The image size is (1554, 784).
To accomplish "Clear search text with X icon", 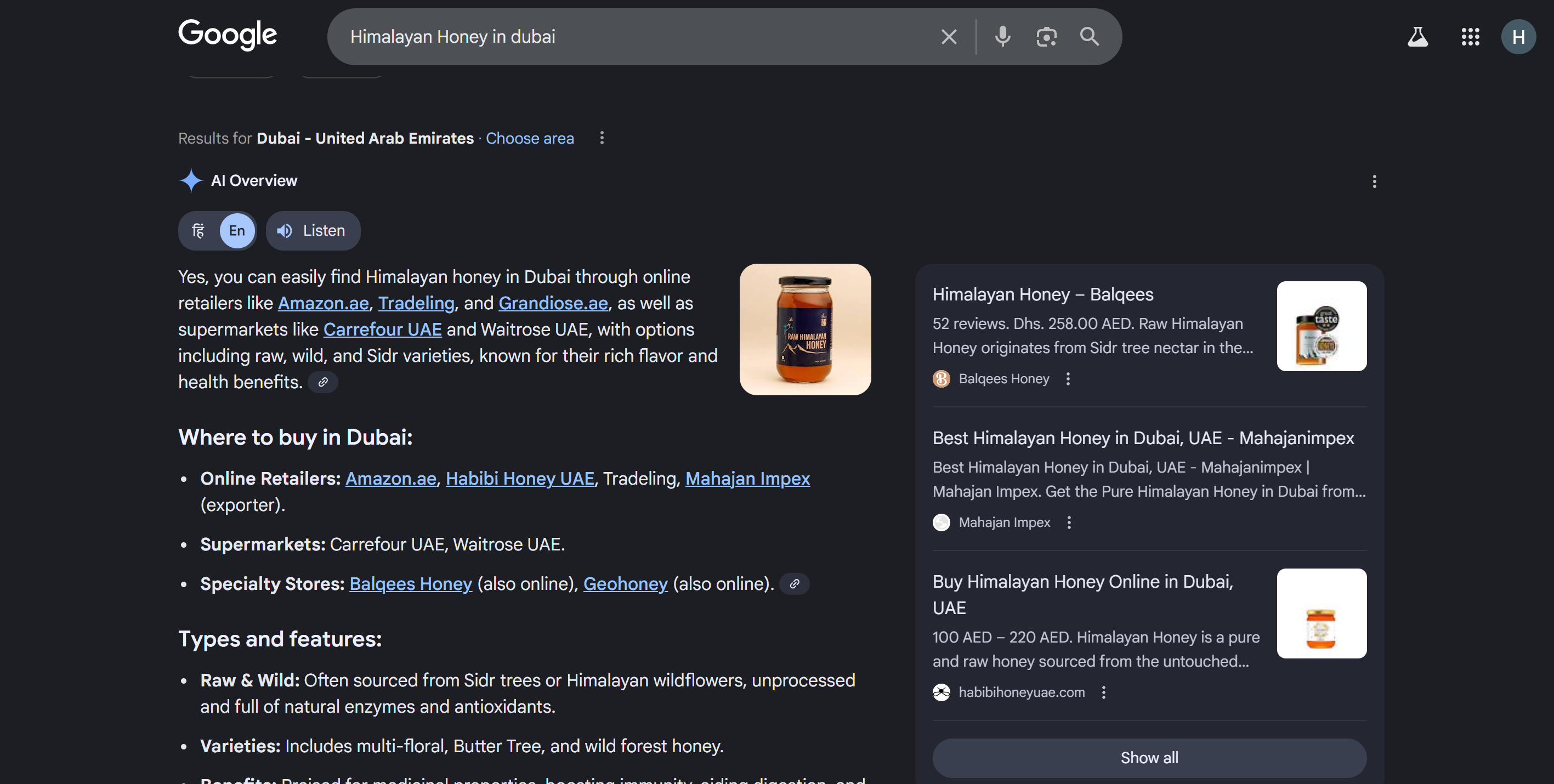I will coord(949,37).
